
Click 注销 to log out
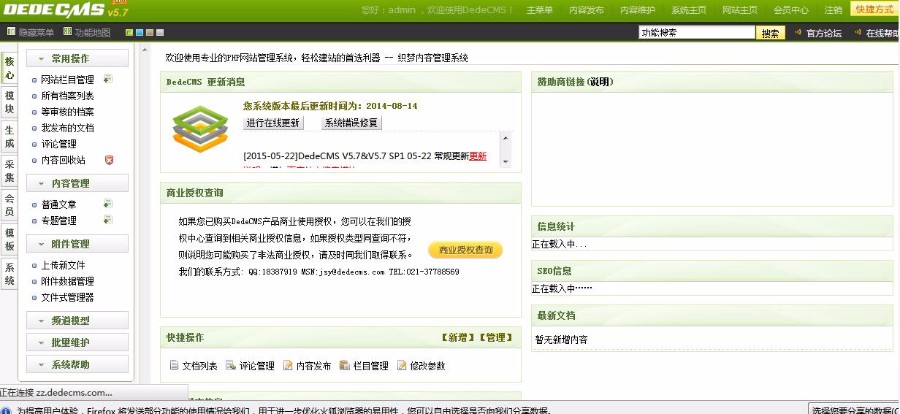click(x=833, y=10)
